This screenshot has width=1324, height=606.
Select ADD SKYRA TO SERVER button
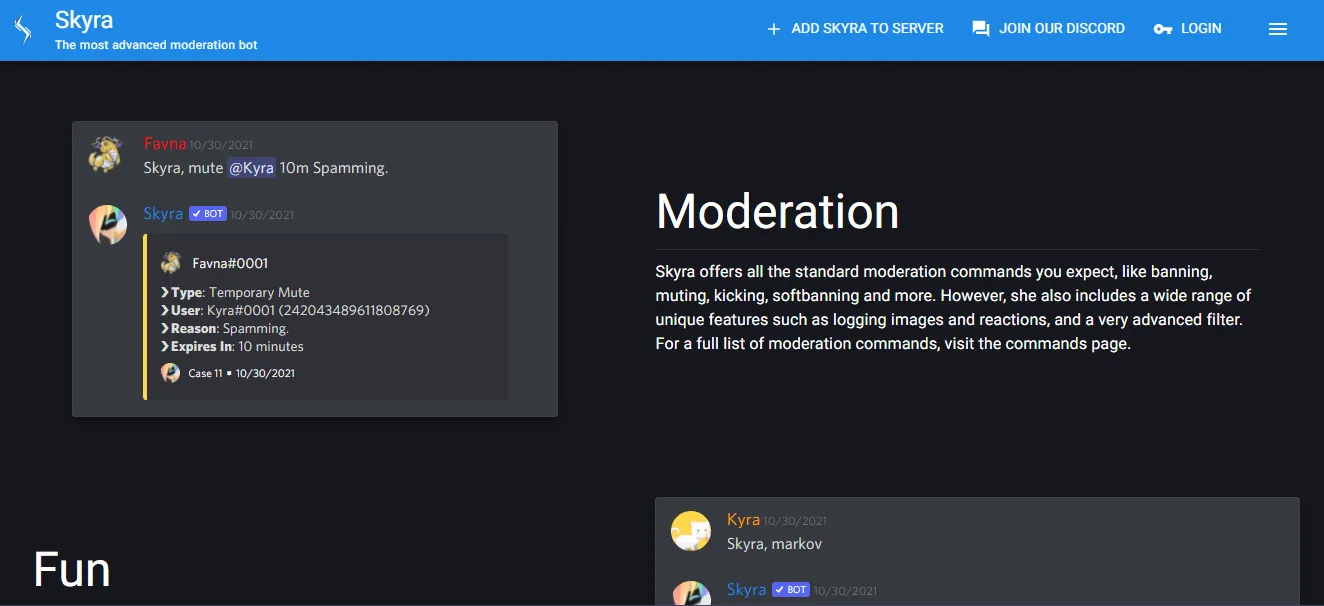point(855,29)
